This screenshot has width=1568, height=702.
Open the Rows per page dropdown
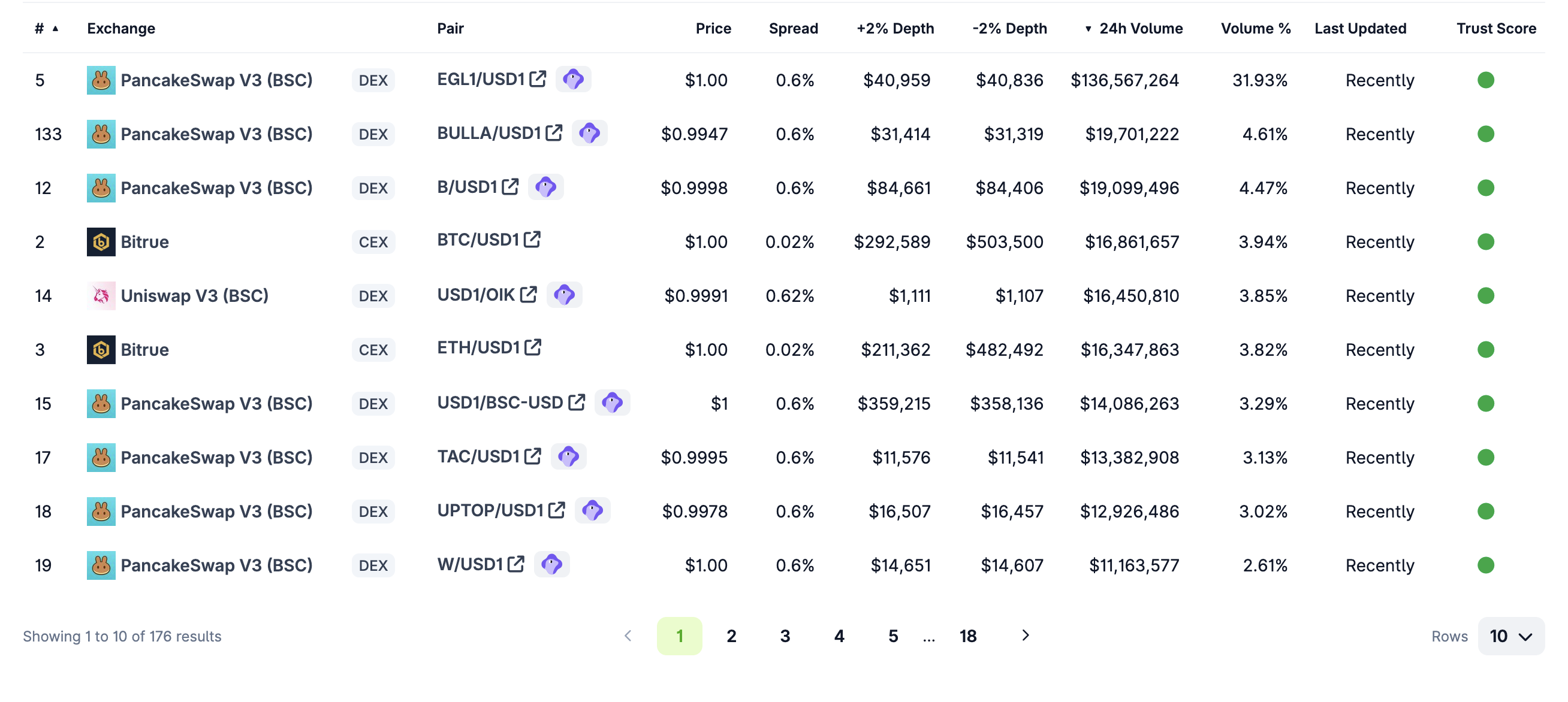click(x=1511, y=636)
